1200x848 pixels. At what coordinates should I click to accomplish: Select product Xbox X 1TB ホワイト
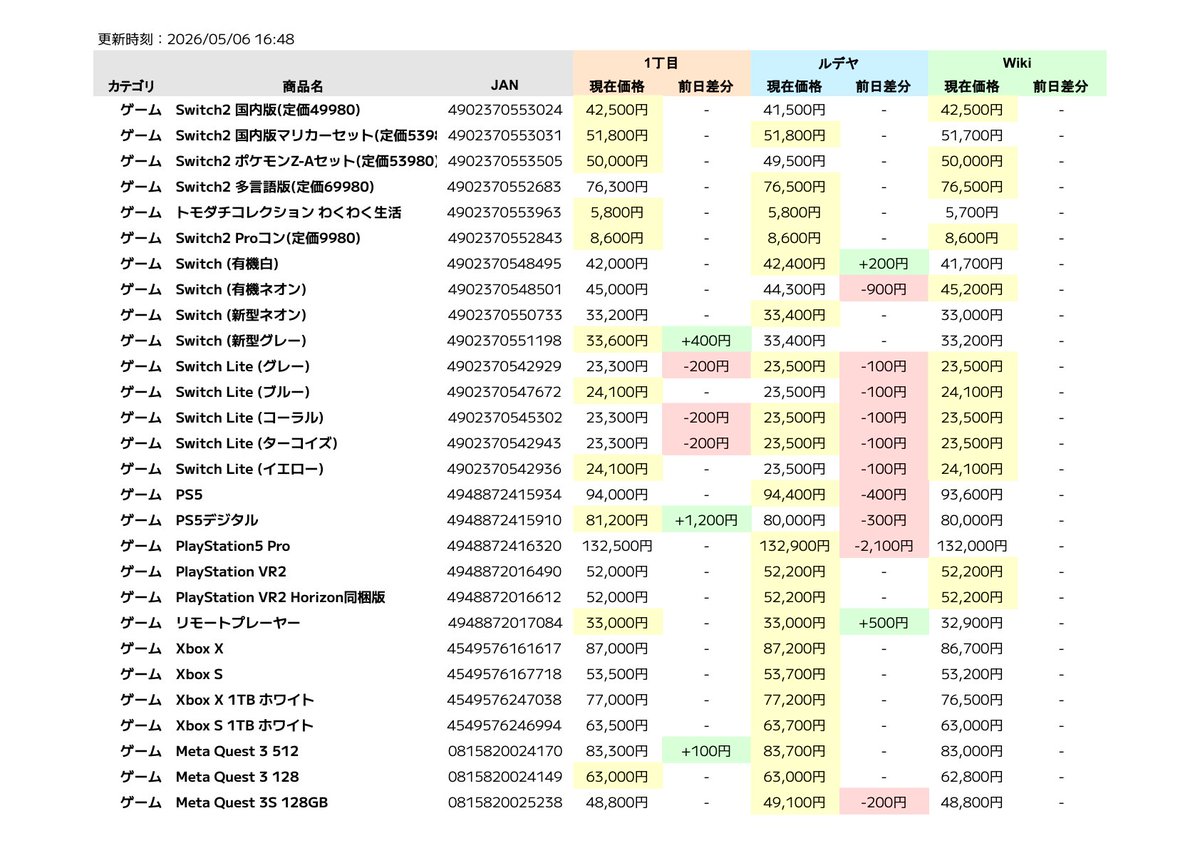244,700
